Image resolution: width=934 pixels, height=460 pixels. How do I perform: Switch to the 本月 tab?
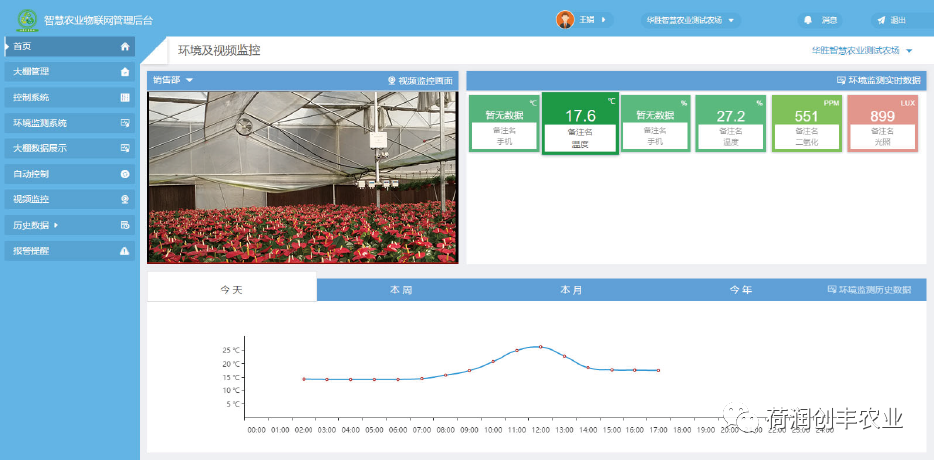(571, 290)
